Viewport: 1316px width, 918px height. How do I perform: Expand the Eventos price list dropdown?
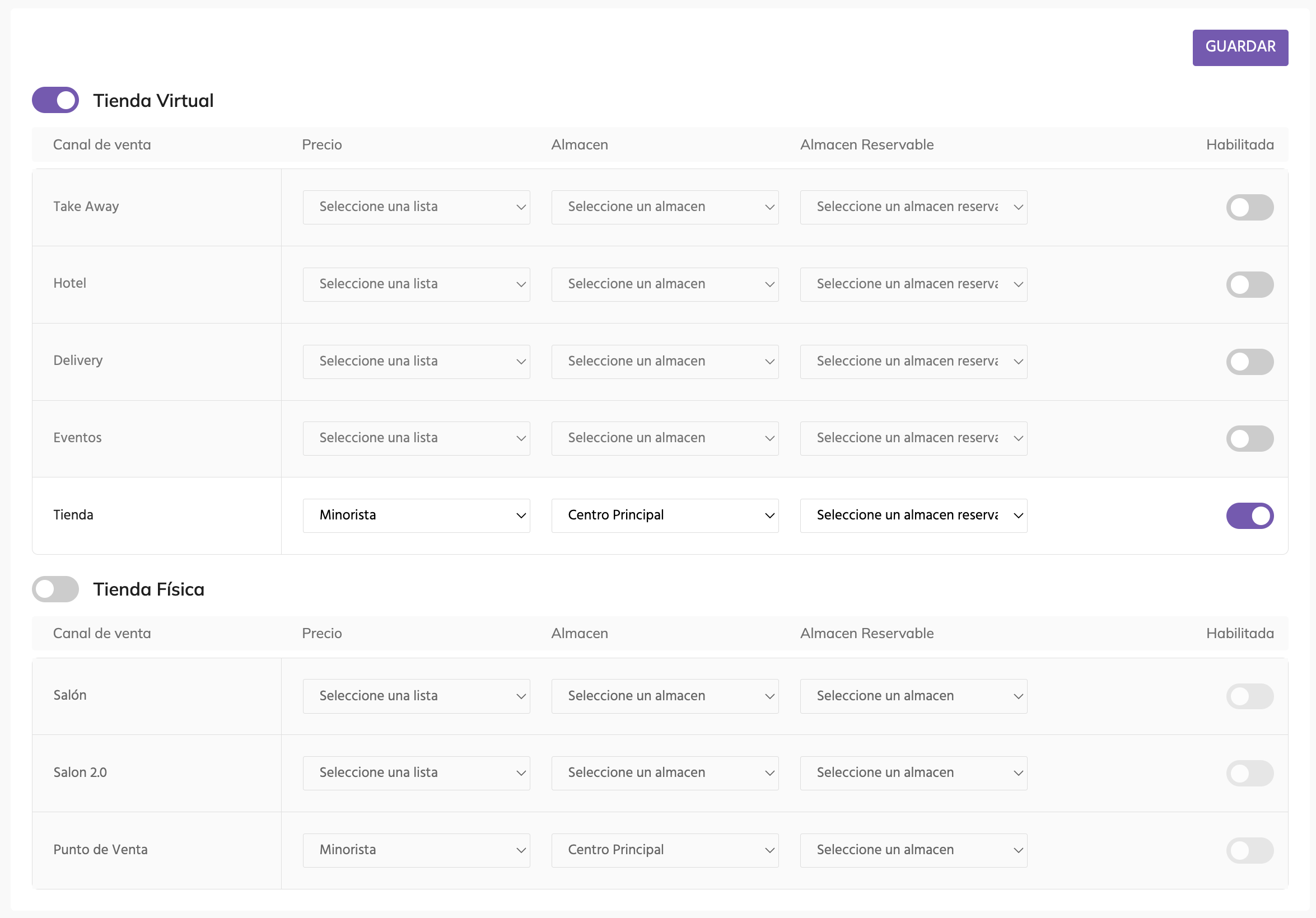(x=416, y=438)
